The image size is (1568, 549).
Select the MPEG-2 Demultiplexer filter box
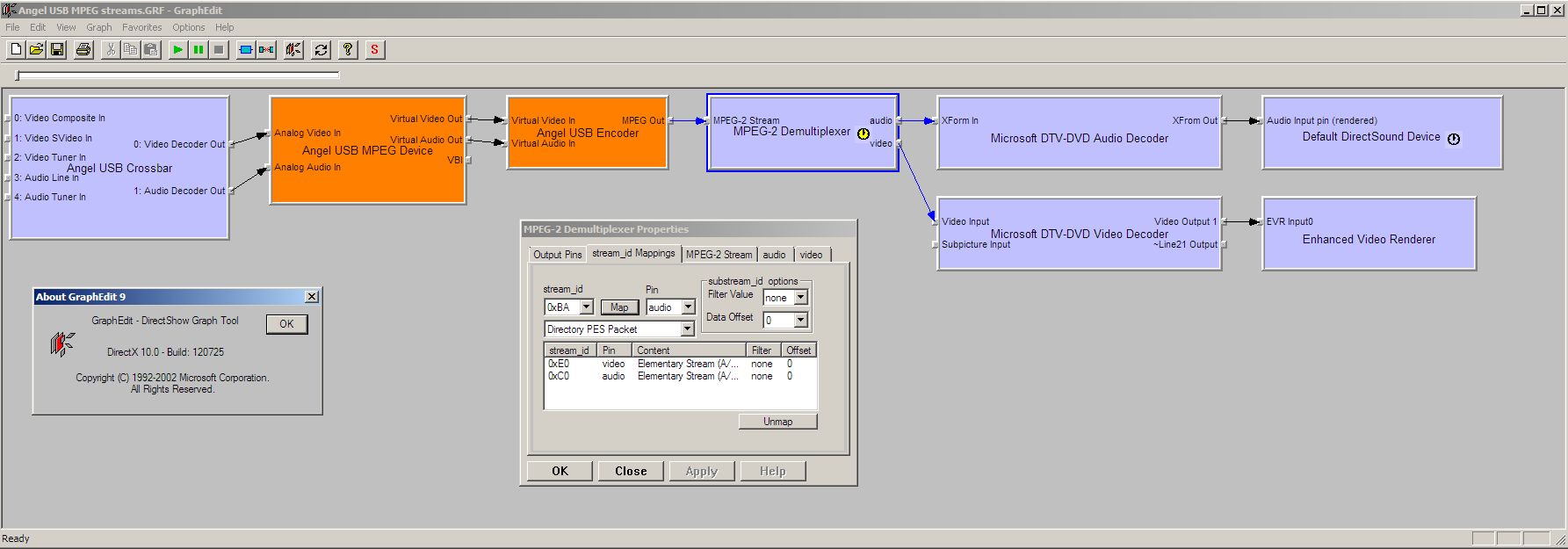[x=802, y=132]
